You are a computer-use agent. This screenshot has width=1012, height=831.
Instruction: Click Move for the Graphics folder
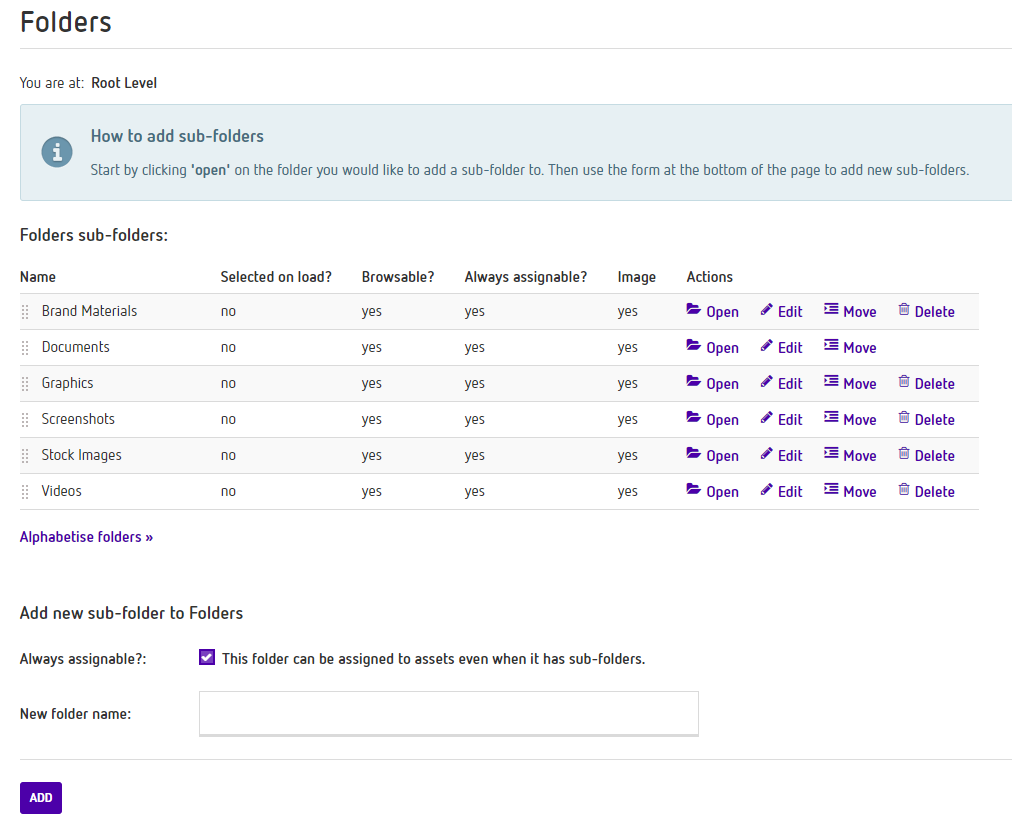coord(850,384)
